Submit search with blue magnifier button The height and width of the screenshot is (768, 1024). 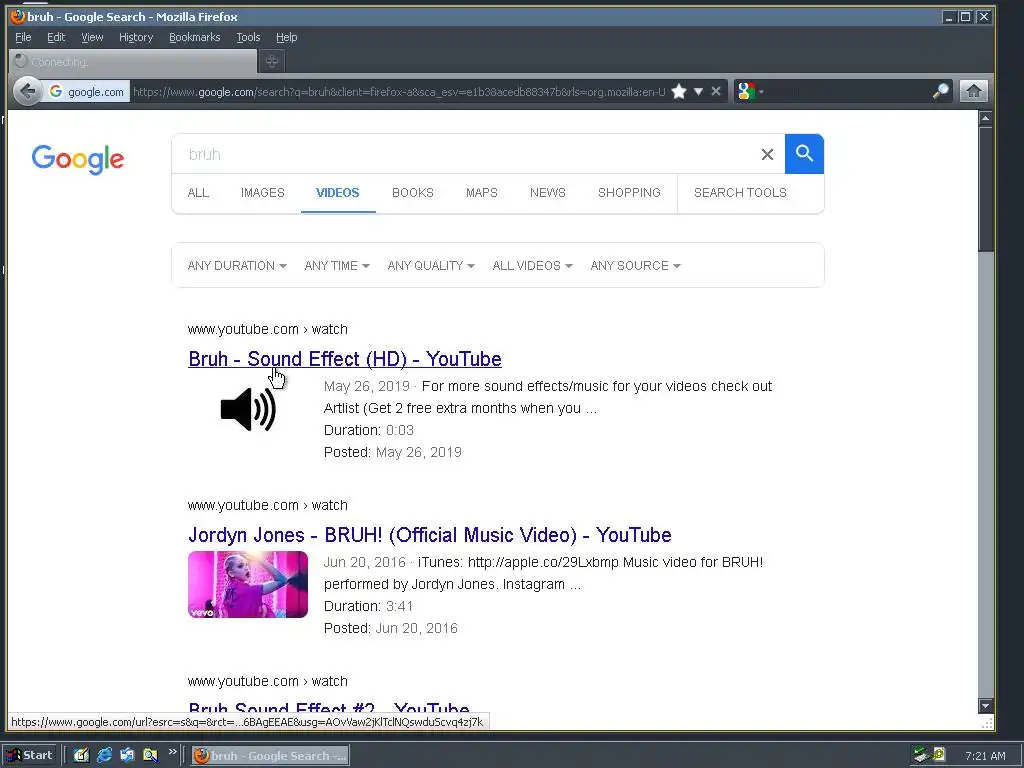804,154
